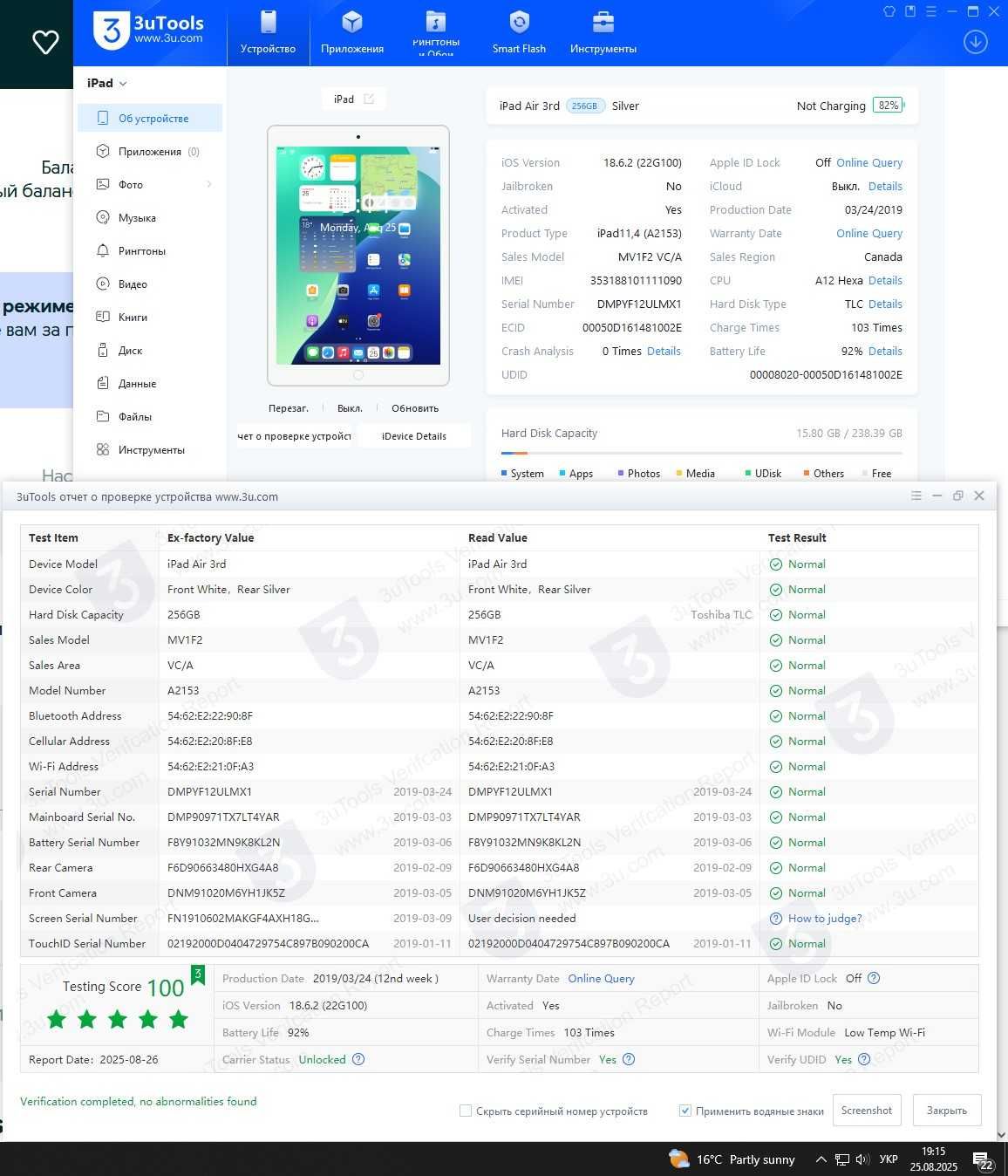1008x1176 pixels.
Task: Click the Screenshot button in report
Action: [867, 1111]
